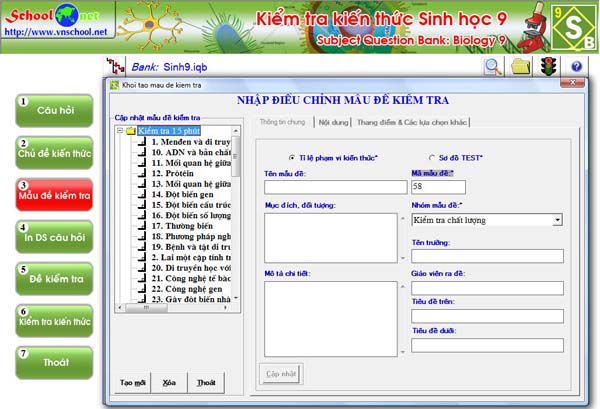Click Cập nhật button
The image size is (600, 409).
point(281,374)
